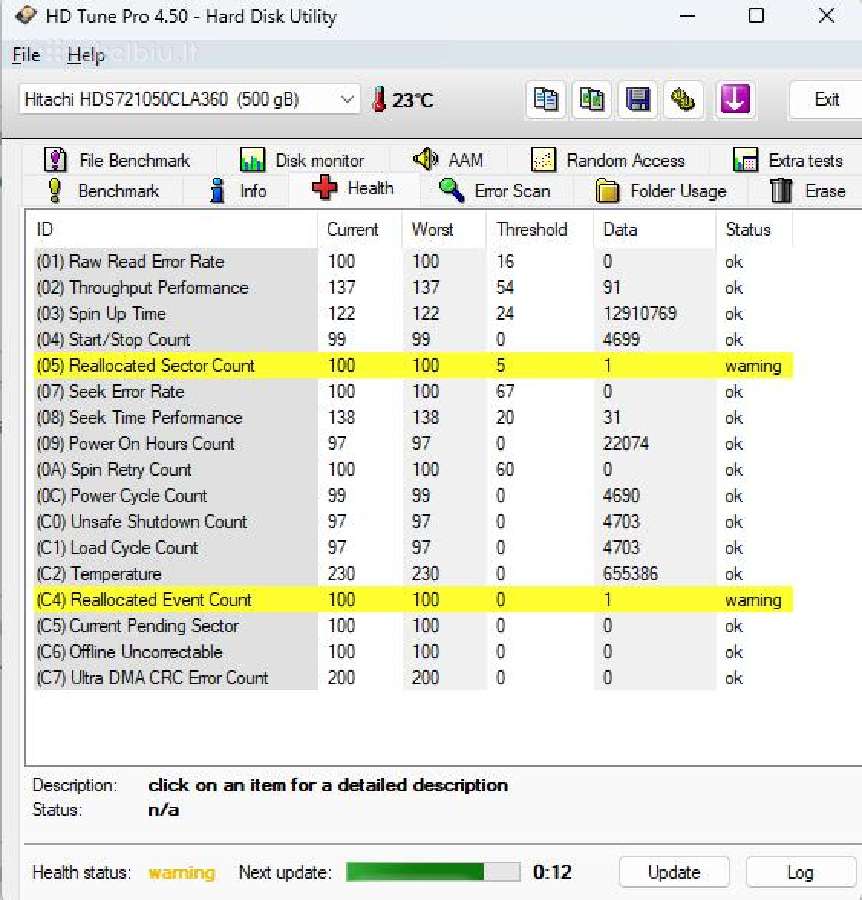The height and width of the screenshot is (900, 862).
Task: Click the Benchmark light bulb icon
Action: [x=55, y=191]
